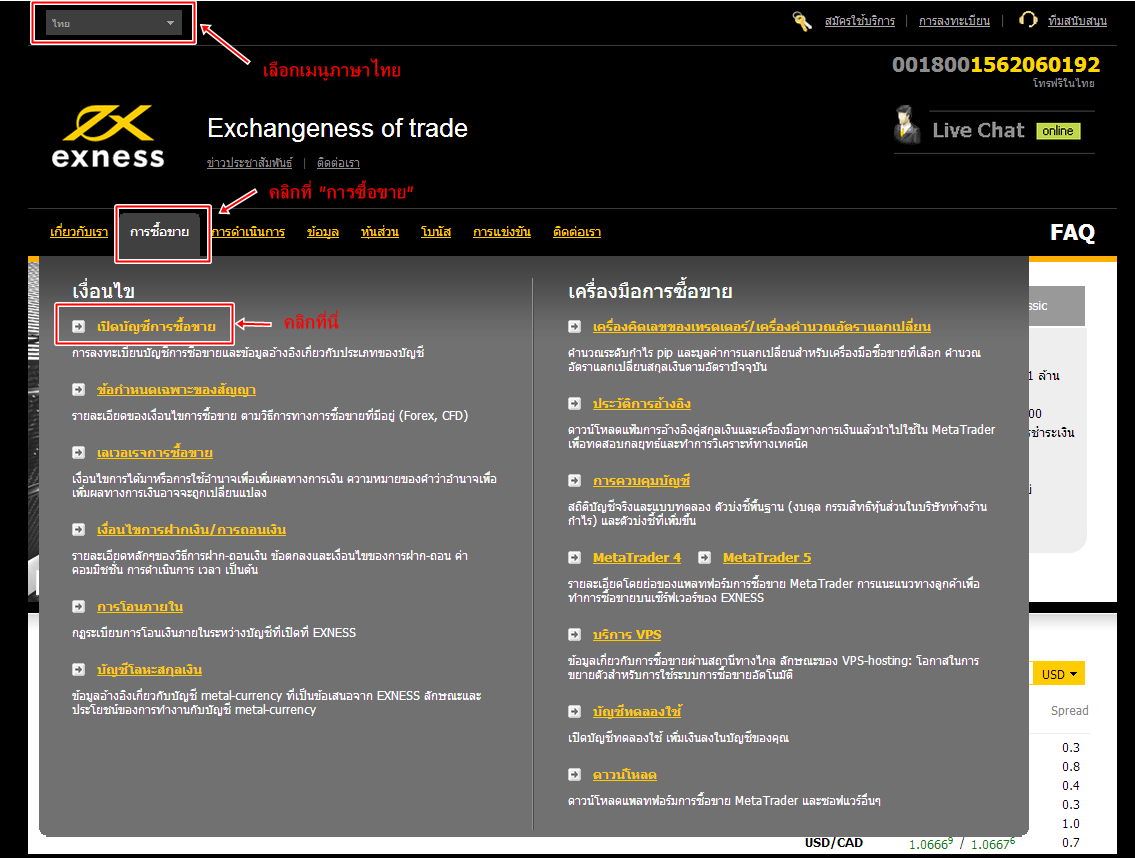Click arrow icon beside MetaTrader 4
This screenshot has height=858, width=1135.
click(574, 558)
